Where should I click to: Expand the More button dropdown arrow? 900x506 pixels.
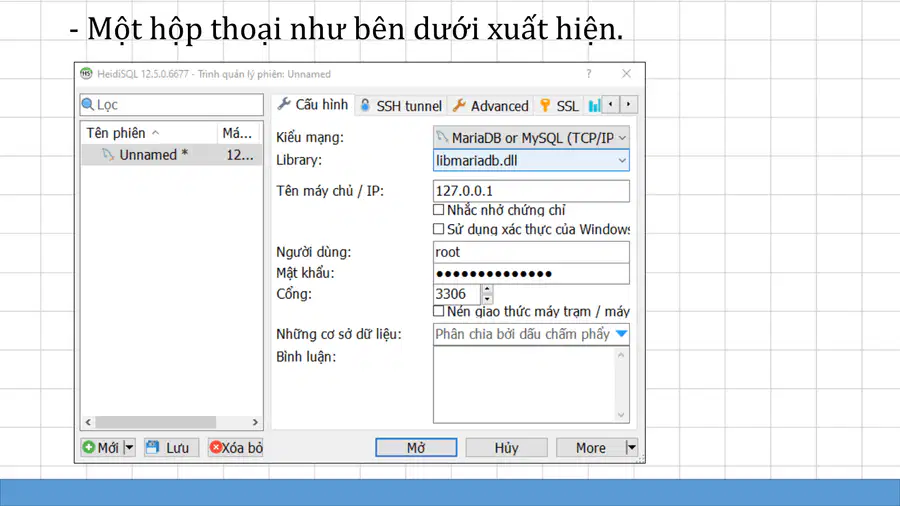tap(631, 447)
